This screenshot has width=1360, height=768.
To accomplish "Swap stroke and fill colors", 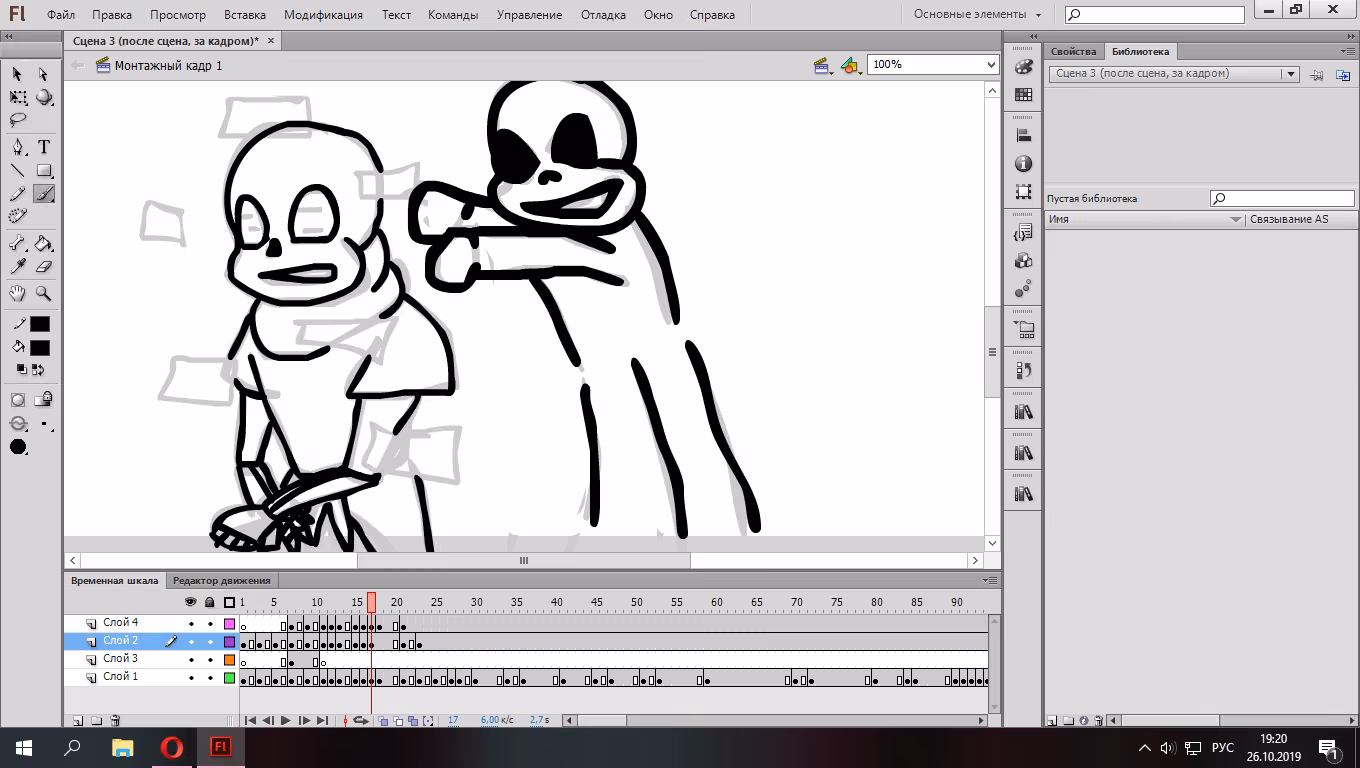I will pos(38,370).
